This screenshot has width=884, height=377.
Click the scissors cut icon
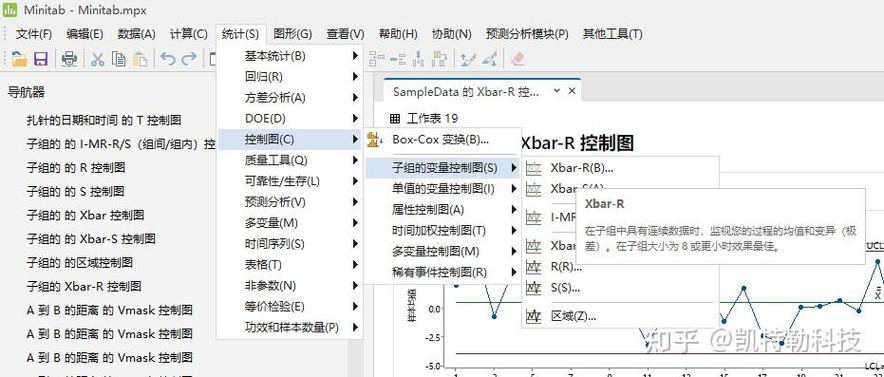tap(98, 59)
